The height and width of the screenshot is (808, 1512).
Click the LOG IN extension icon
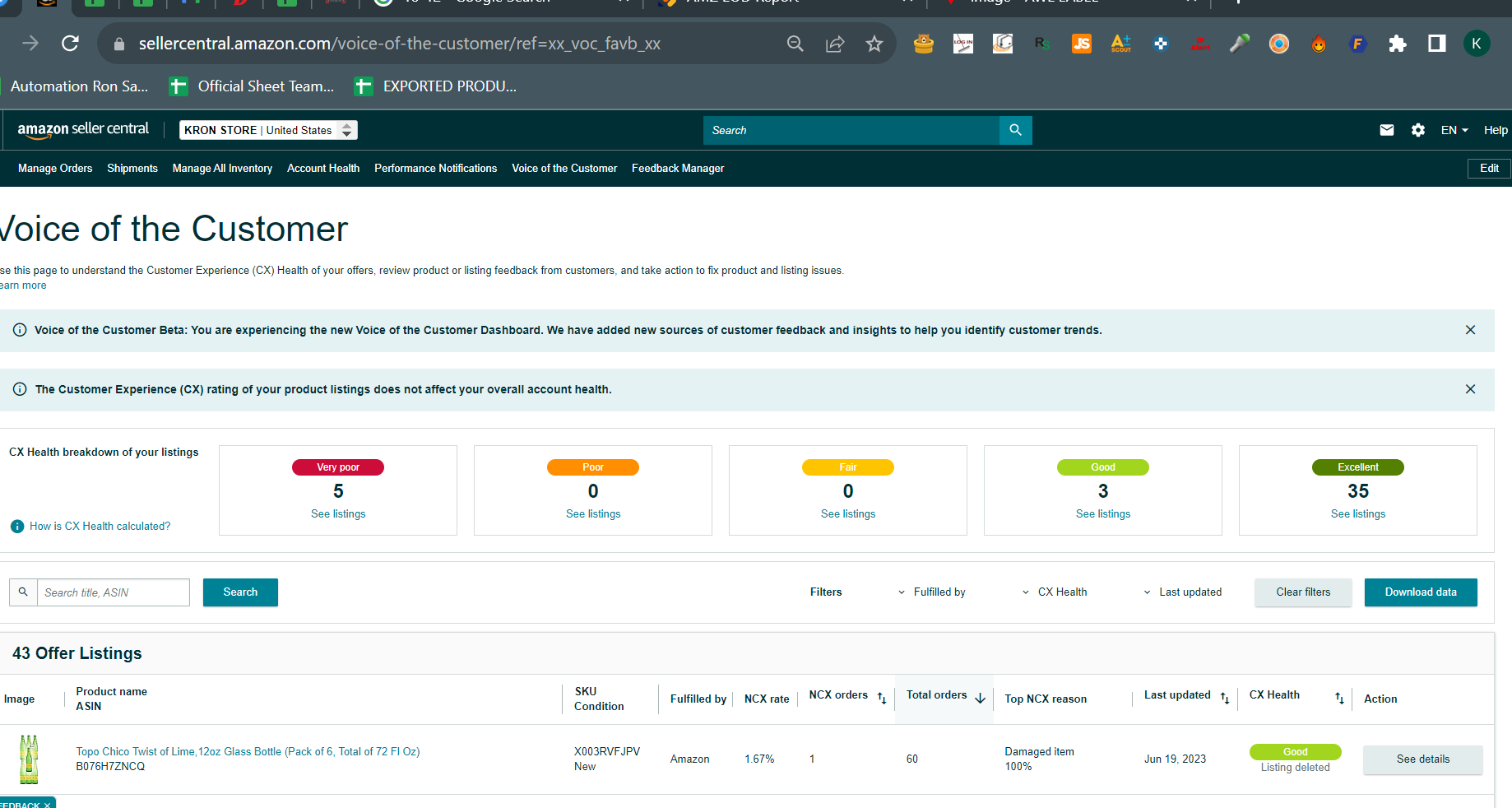point(963,44)
